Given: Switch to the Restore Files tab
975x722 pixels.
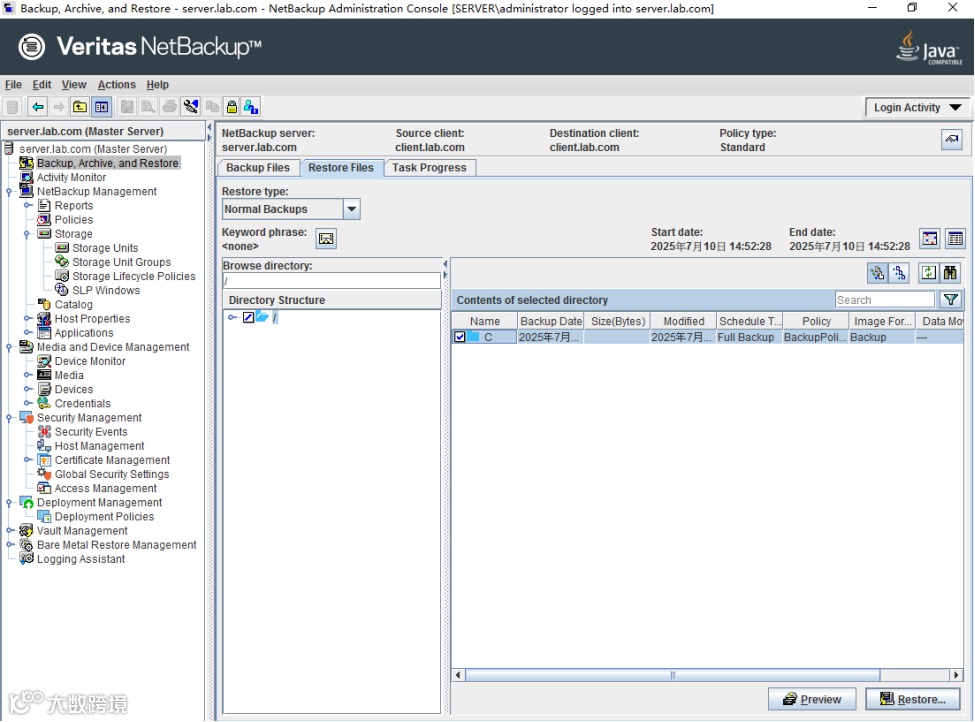Looking at the screenshot, I should tap(341, 168).
